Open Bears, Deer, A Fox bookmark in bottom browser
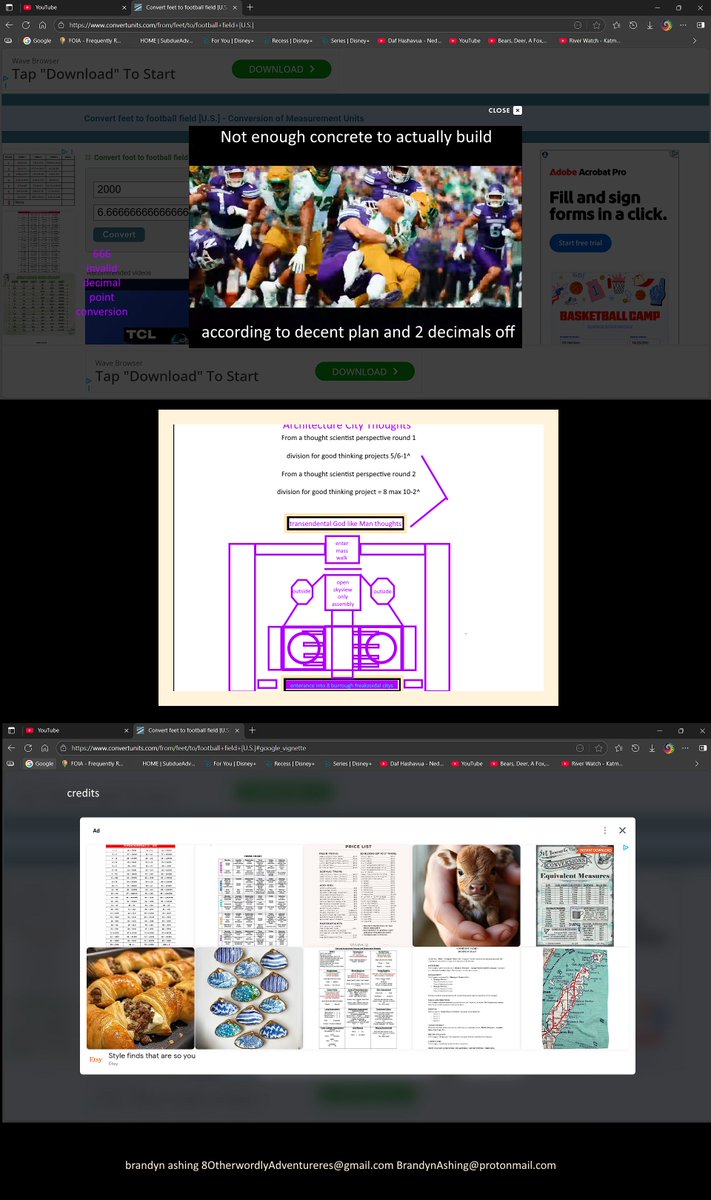This screenshot has width=711, height=1200. (x=519, y=763)
